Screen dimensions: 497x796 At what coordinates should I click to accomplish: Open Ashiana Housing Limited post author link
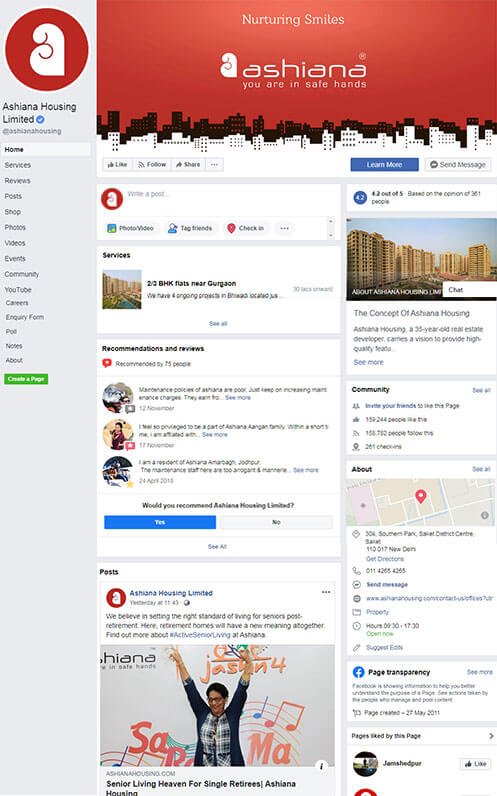(171, 593)
